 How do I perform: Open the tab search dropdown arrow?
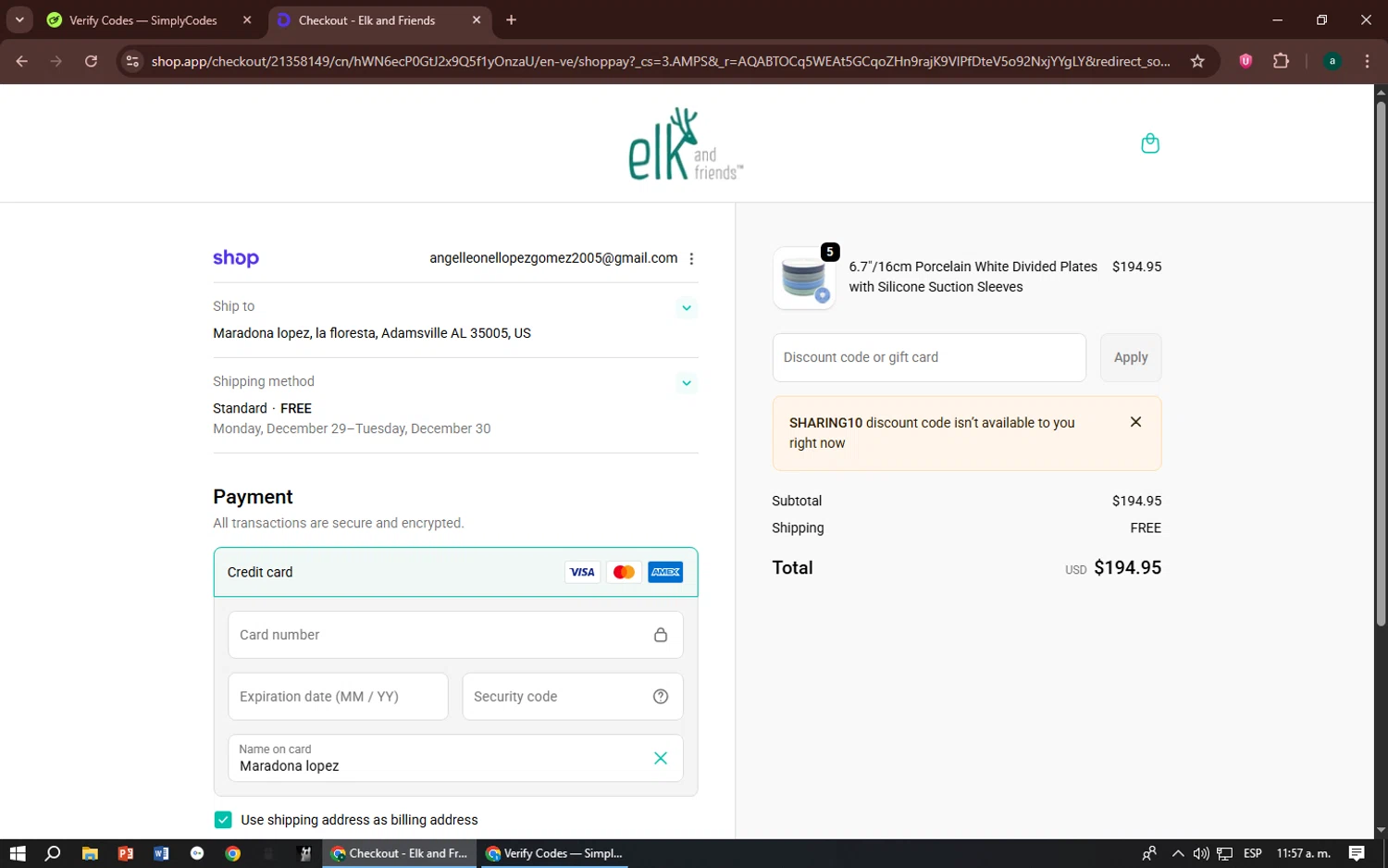click(x=19, y=19)
